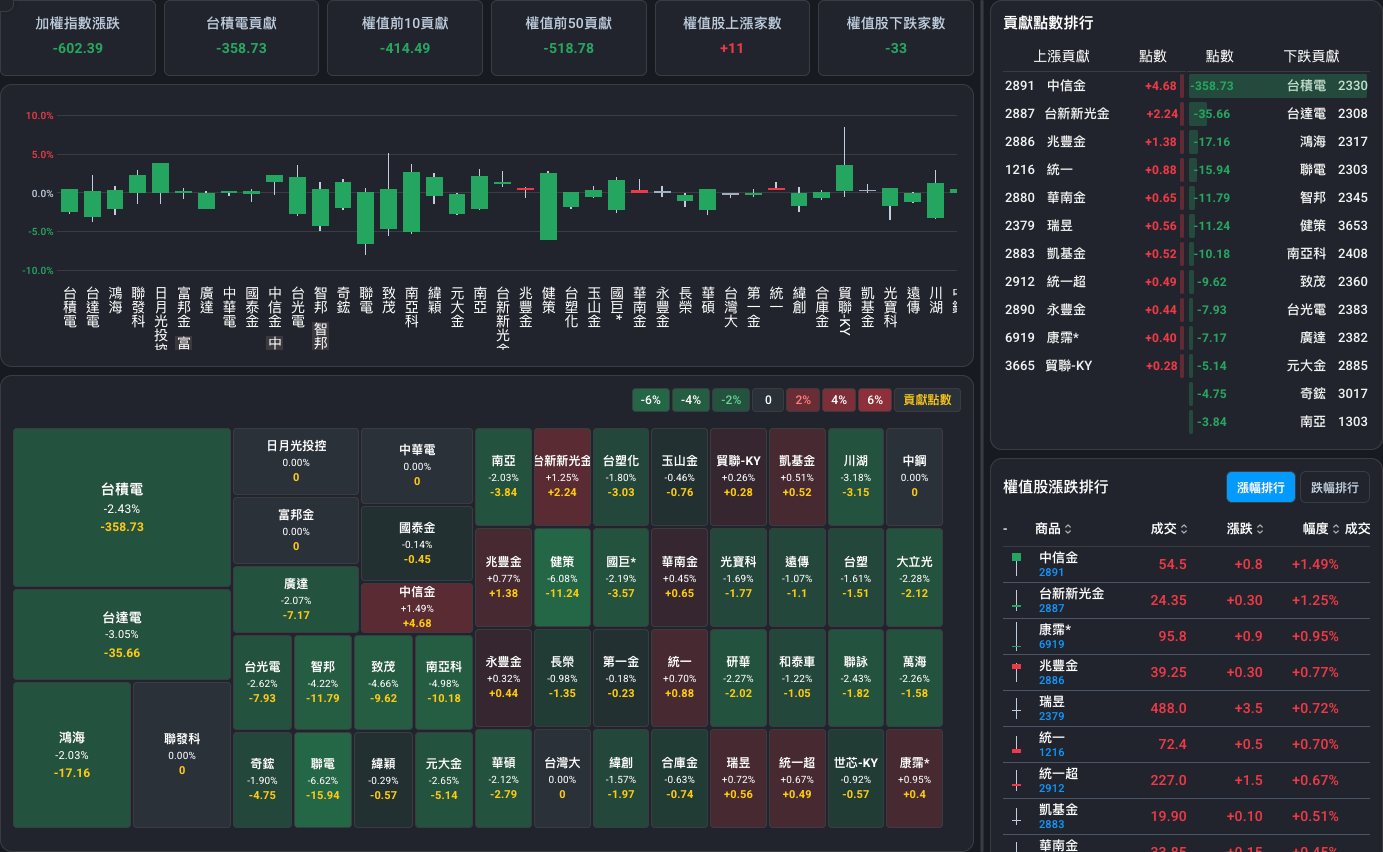The image size is (1383, 852).
Task: Click the 下跌貢獻 column header
Action: [1311, 57]
